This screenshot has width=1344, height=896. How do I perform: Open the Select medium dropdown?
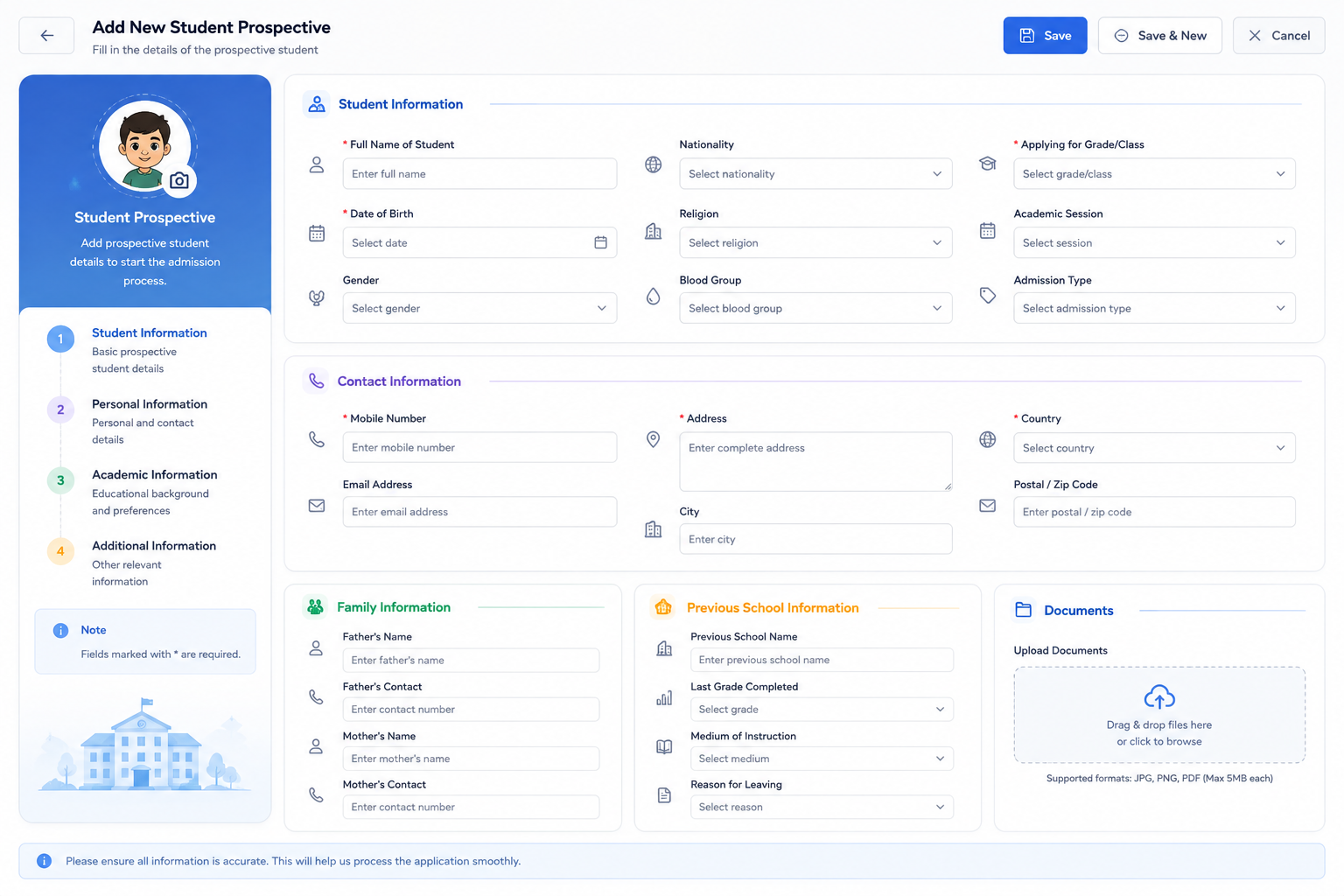click(822, 759)
